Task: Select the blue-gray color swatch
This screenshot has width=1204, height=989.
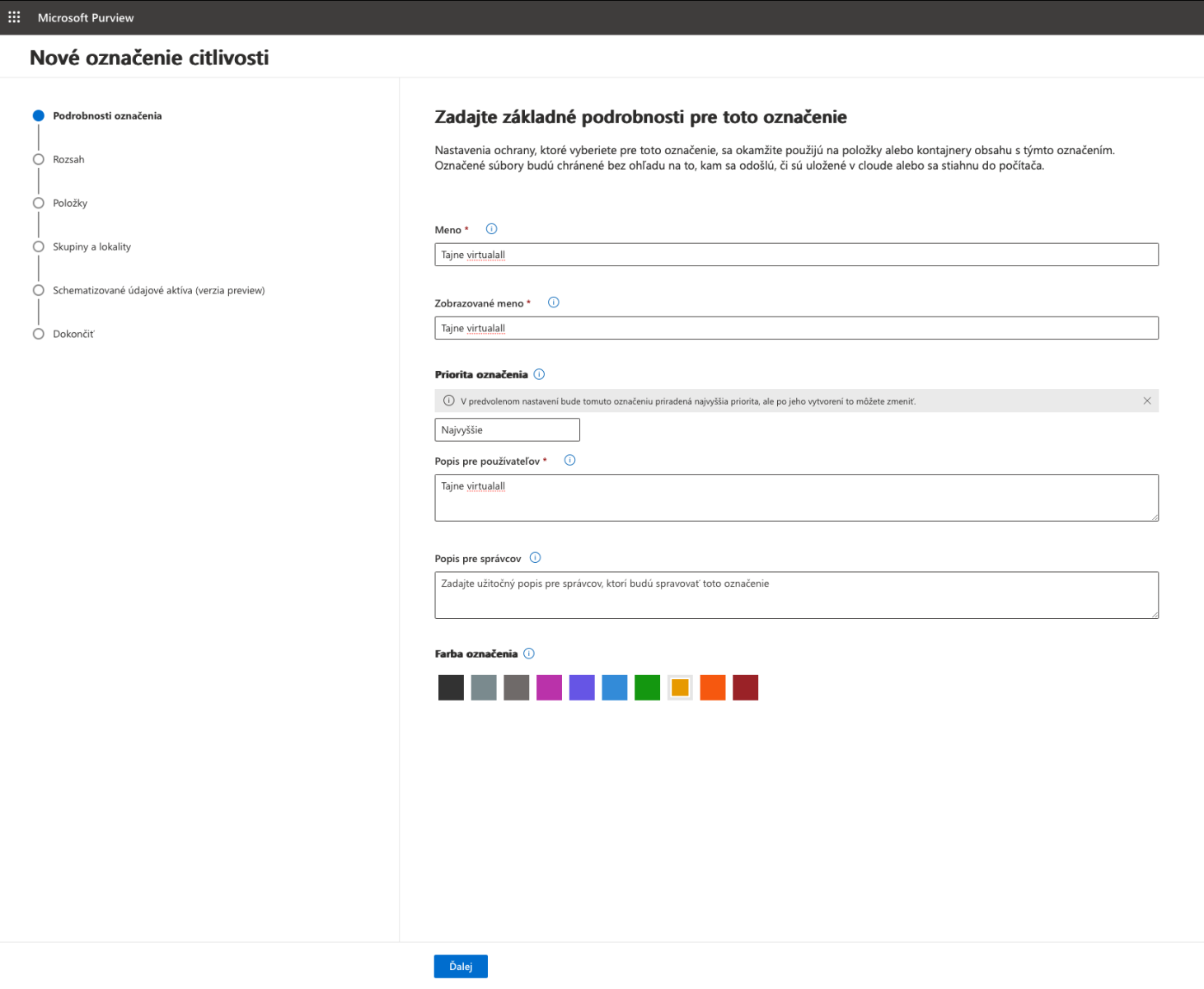Action: [x=484, y=687]
